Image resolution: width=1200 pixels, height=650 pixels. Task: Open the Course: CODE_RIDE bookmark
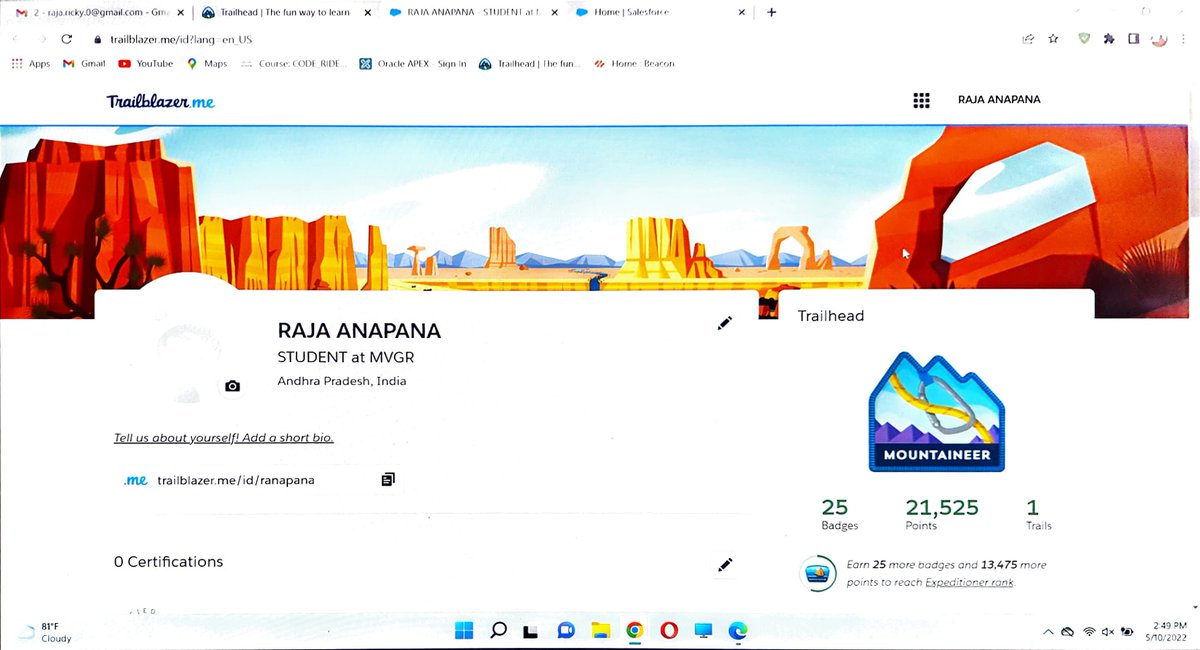(x=295, y=63)
